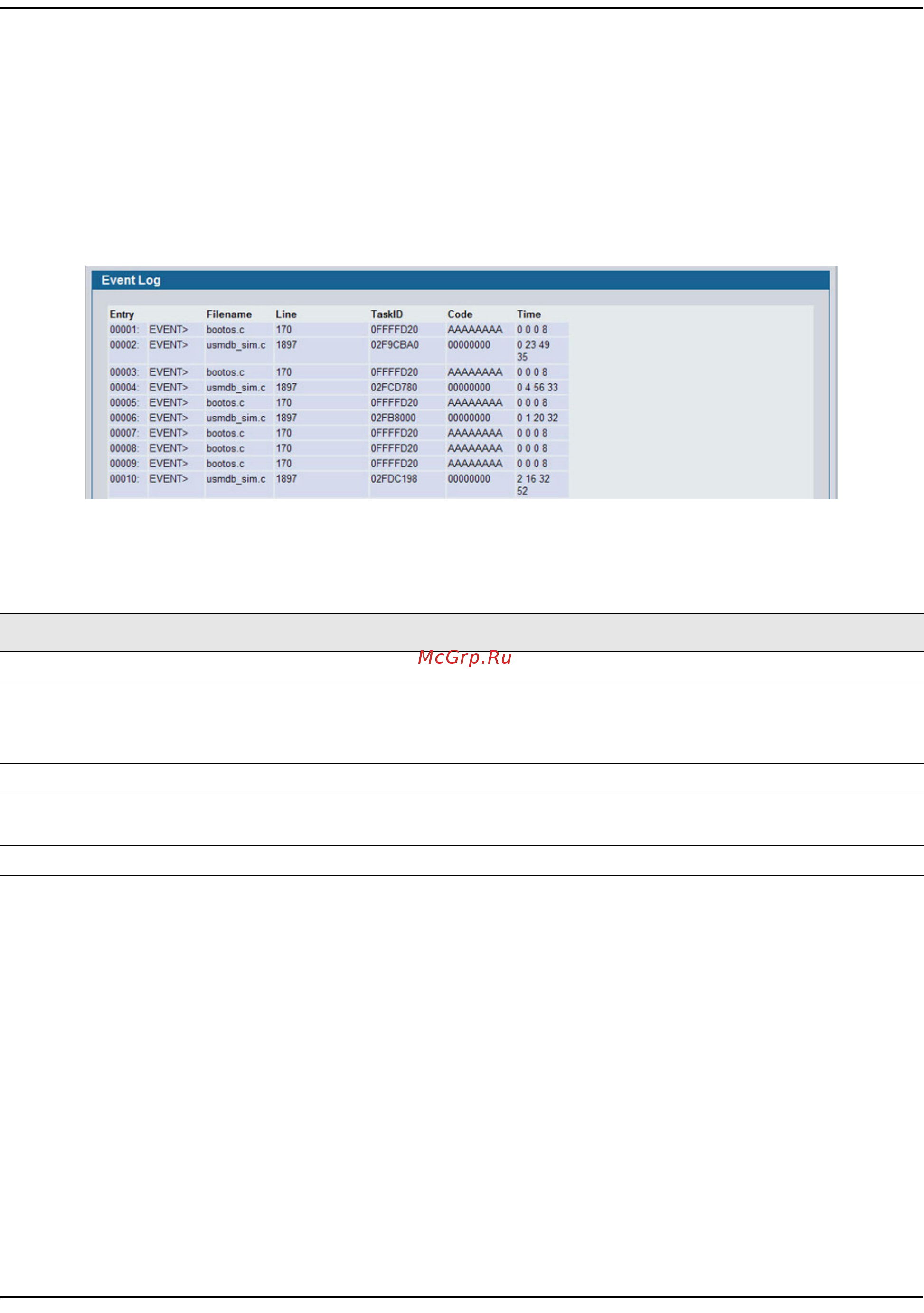The image size is (924, 1313).
Task: Select entry number 00001:
Action: 124,330
